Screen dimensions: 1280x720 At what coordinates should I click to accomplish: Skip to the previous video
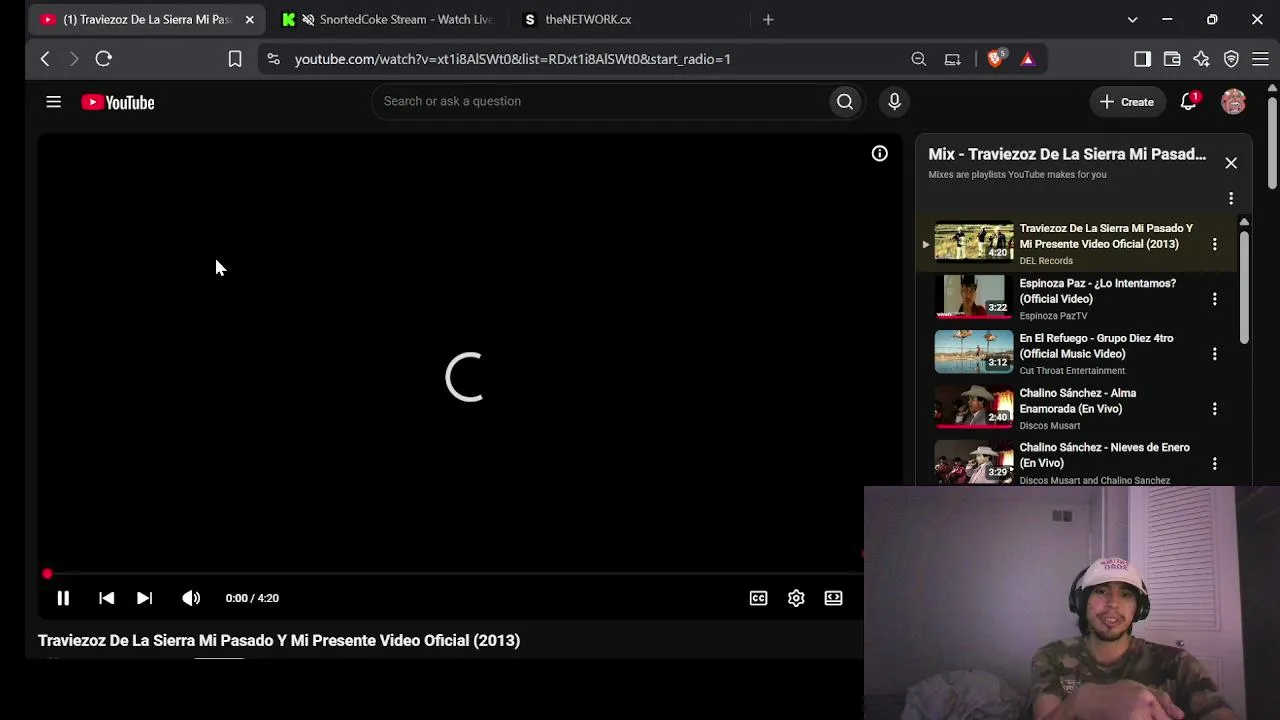[x=107, y=598]
